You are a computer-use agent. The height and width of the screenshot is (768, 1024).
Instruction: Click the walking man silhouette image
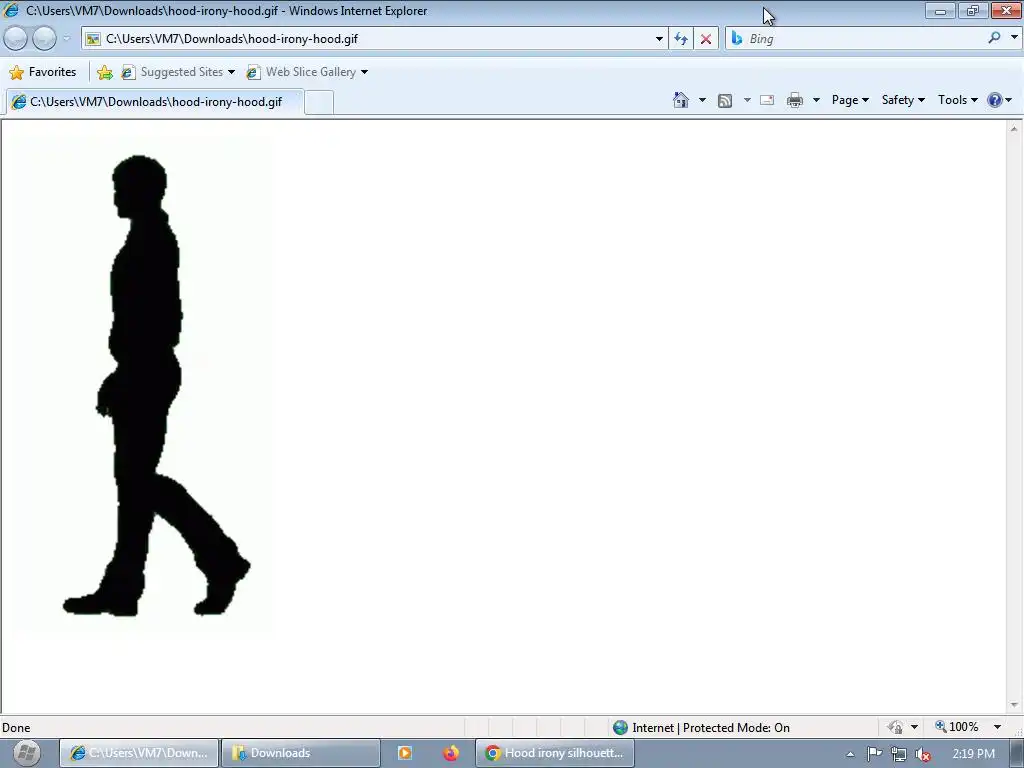[x=156, y=385]
